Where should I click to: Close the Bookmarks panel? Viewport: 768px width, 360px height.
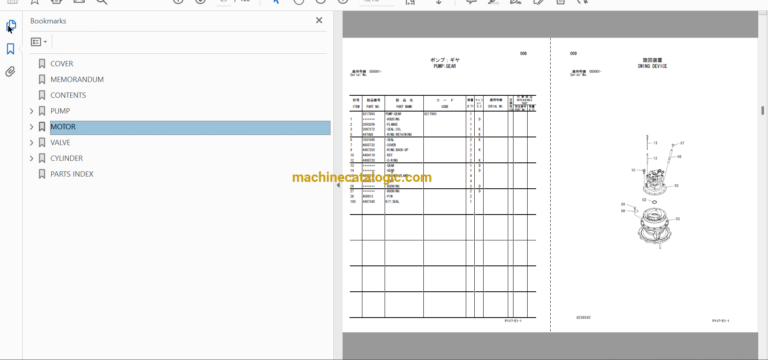319,21
